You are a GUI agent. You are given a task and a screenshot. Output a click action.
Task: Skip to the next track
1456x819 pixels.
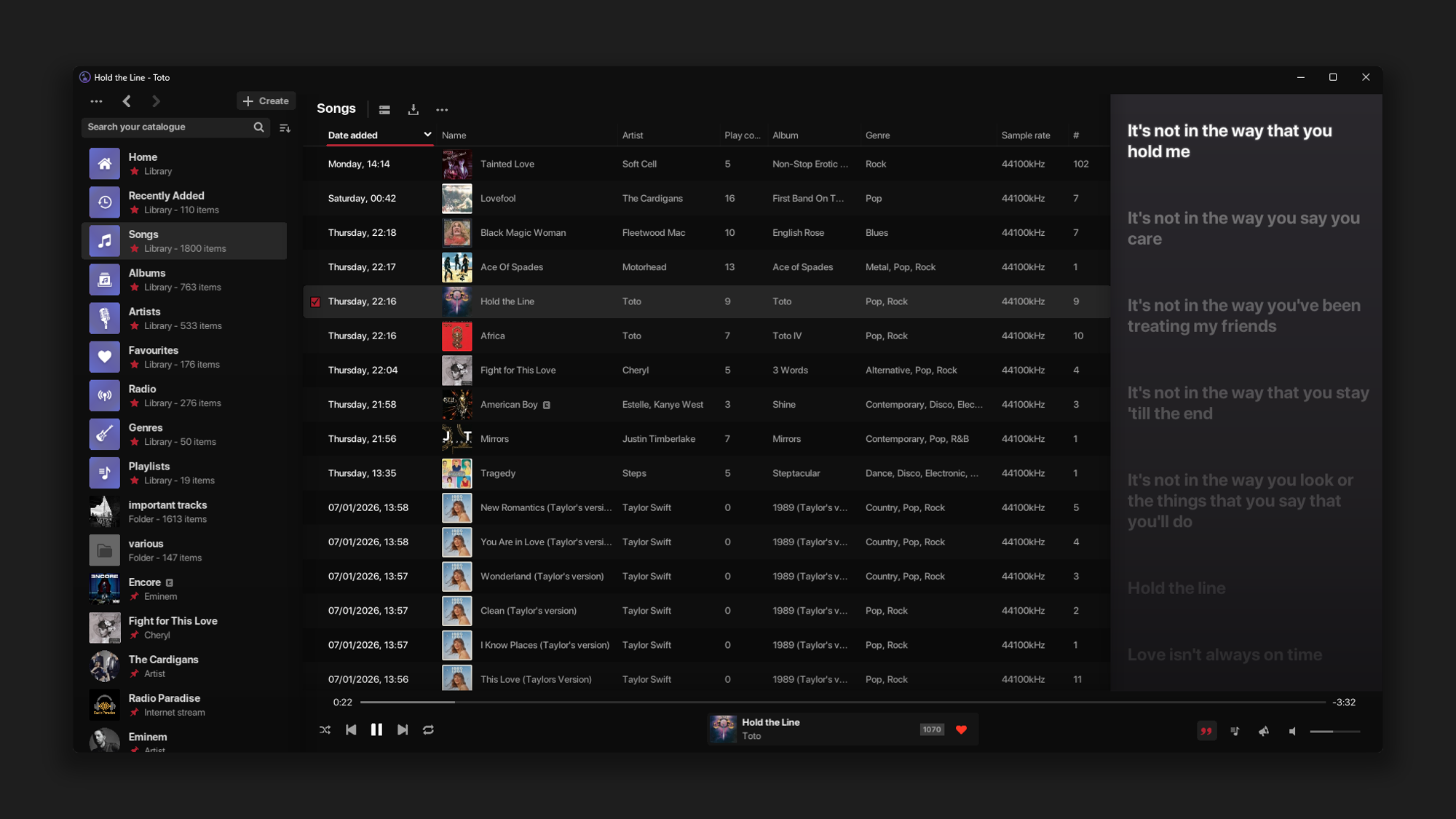[x=403, y=729]
